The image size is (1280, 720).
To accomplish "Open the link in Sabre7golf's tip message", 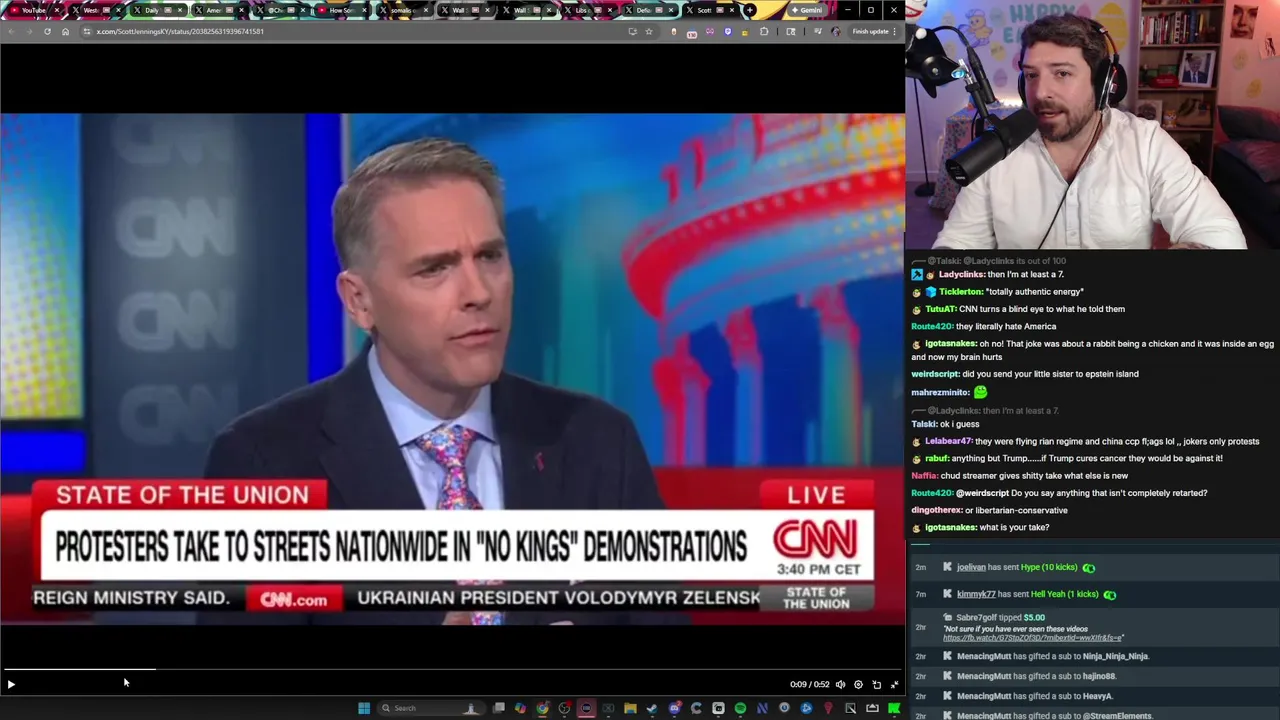I will click(1033, 638).
